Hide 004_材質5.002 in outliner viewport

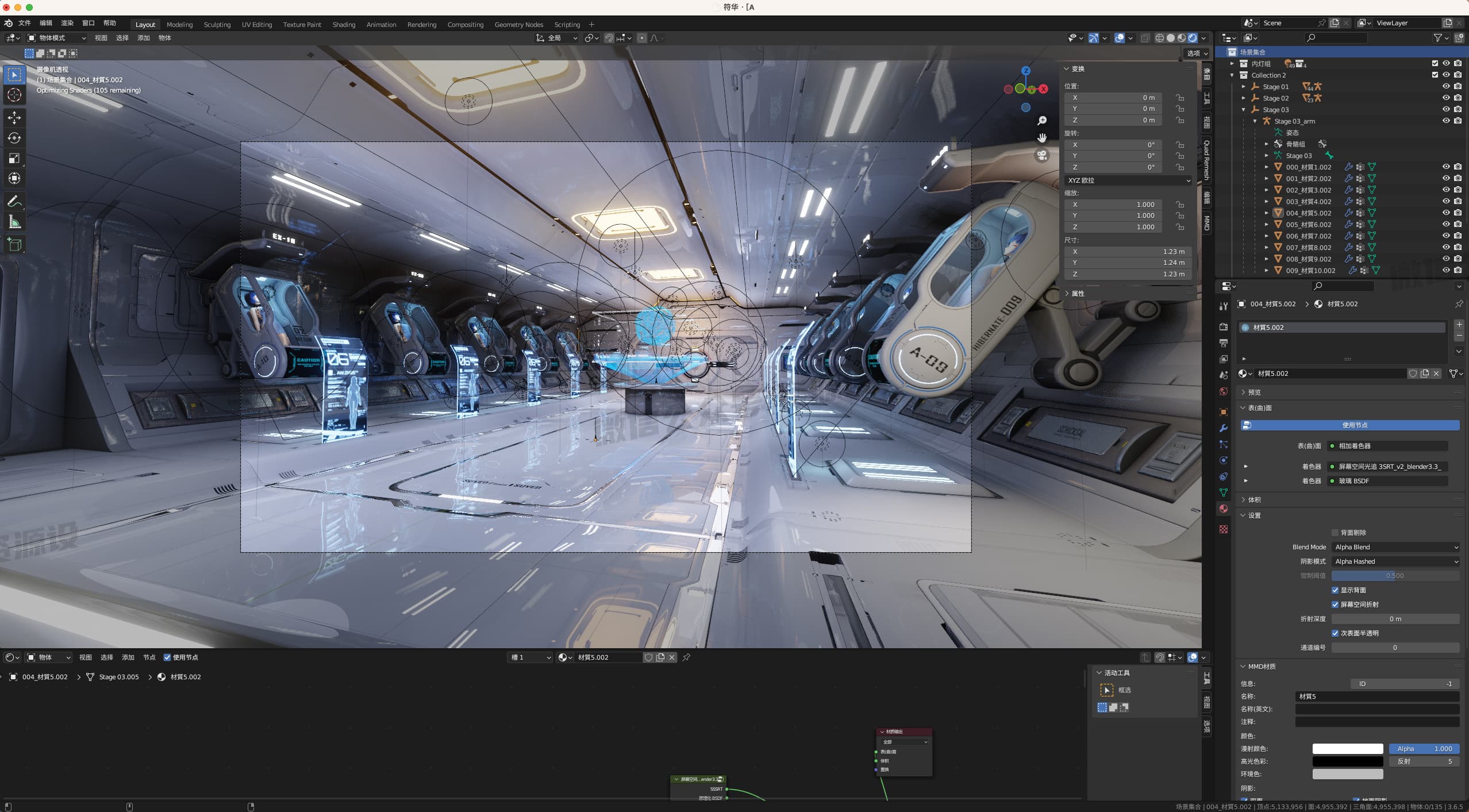pyautogui.click(x=1446, y=213)
